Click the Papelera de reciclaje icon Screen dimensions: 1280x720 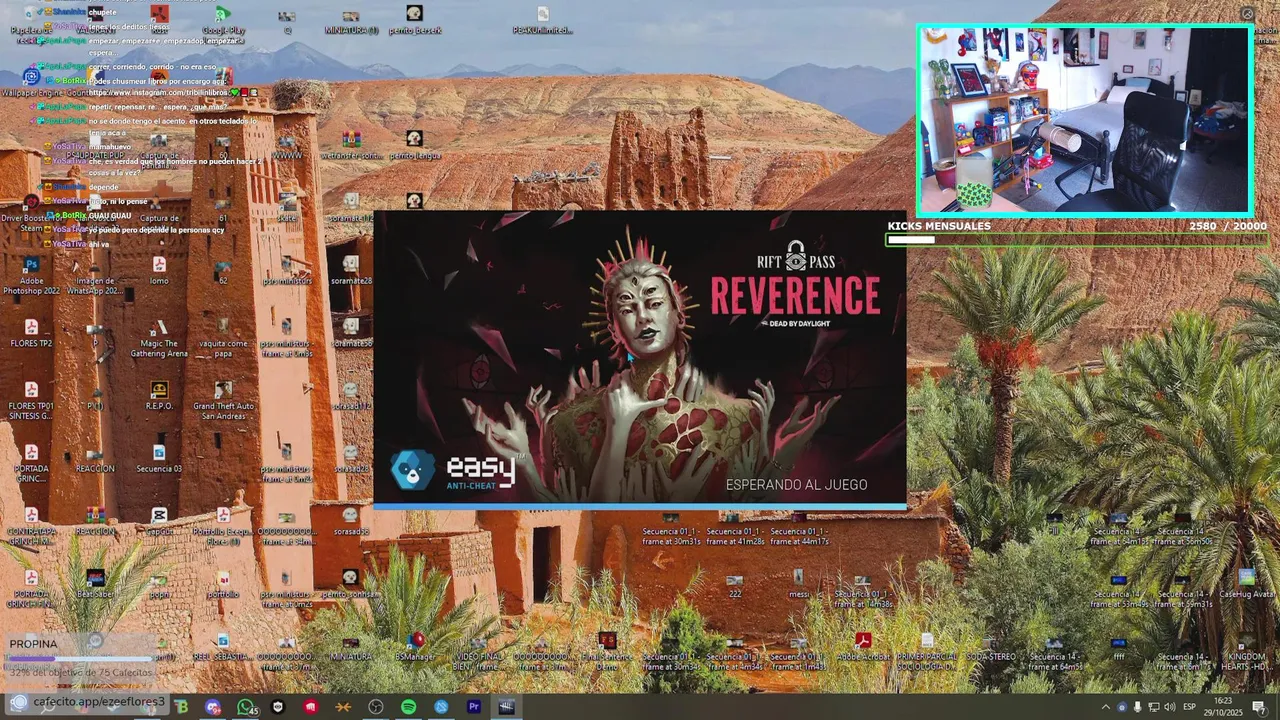click(x=31, y=25)
